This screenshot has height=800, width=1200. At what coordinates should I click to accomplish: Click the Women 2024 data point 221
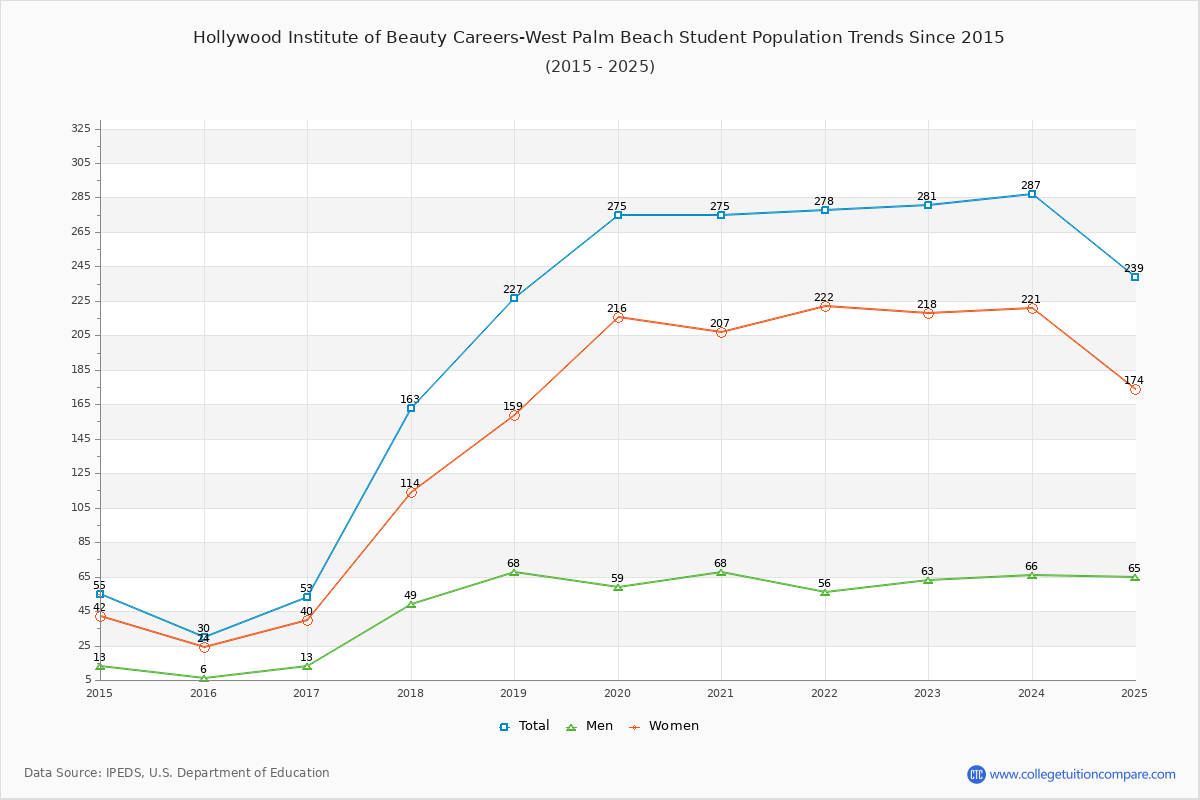(1032, 308)
